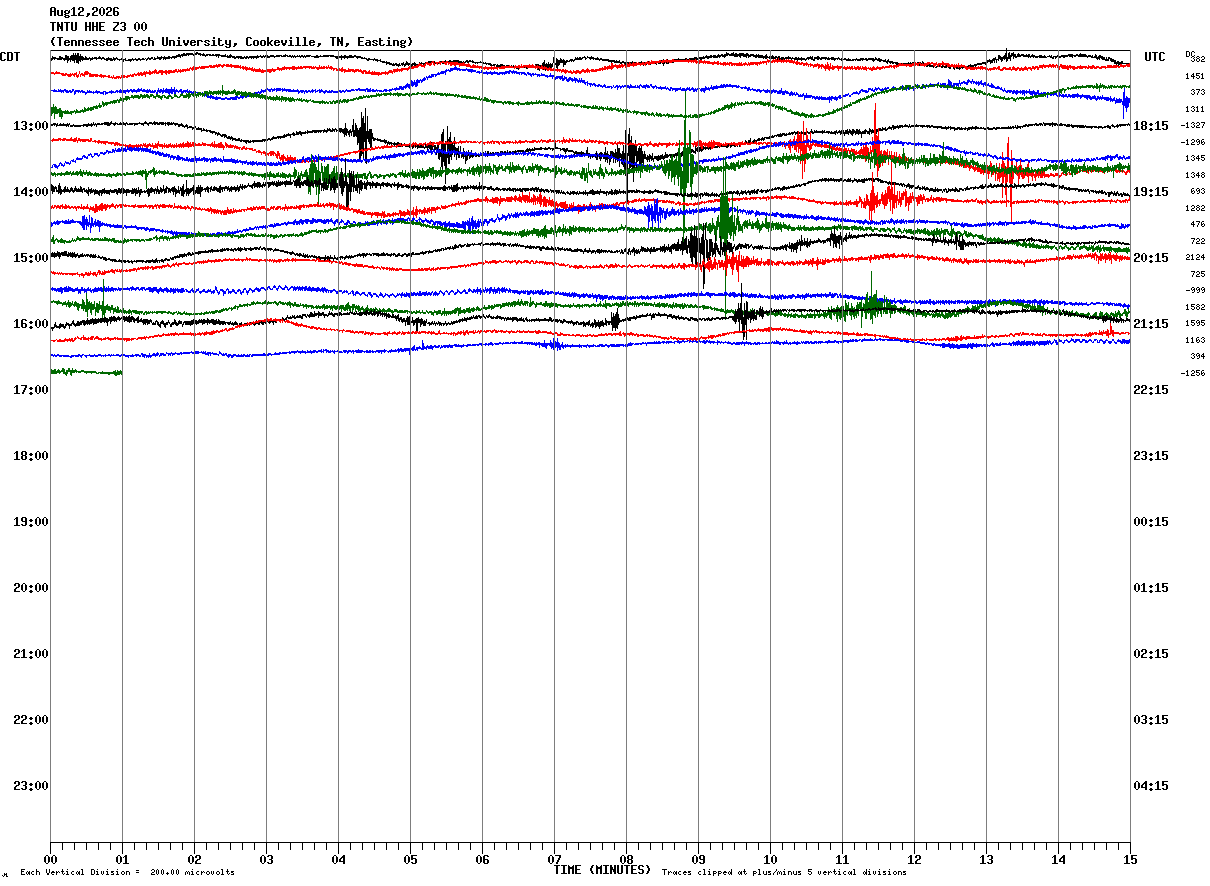This screenshot has height=886, width=1210.
Task: Click the 21:00 CDT time label
Action: [31, 654]
